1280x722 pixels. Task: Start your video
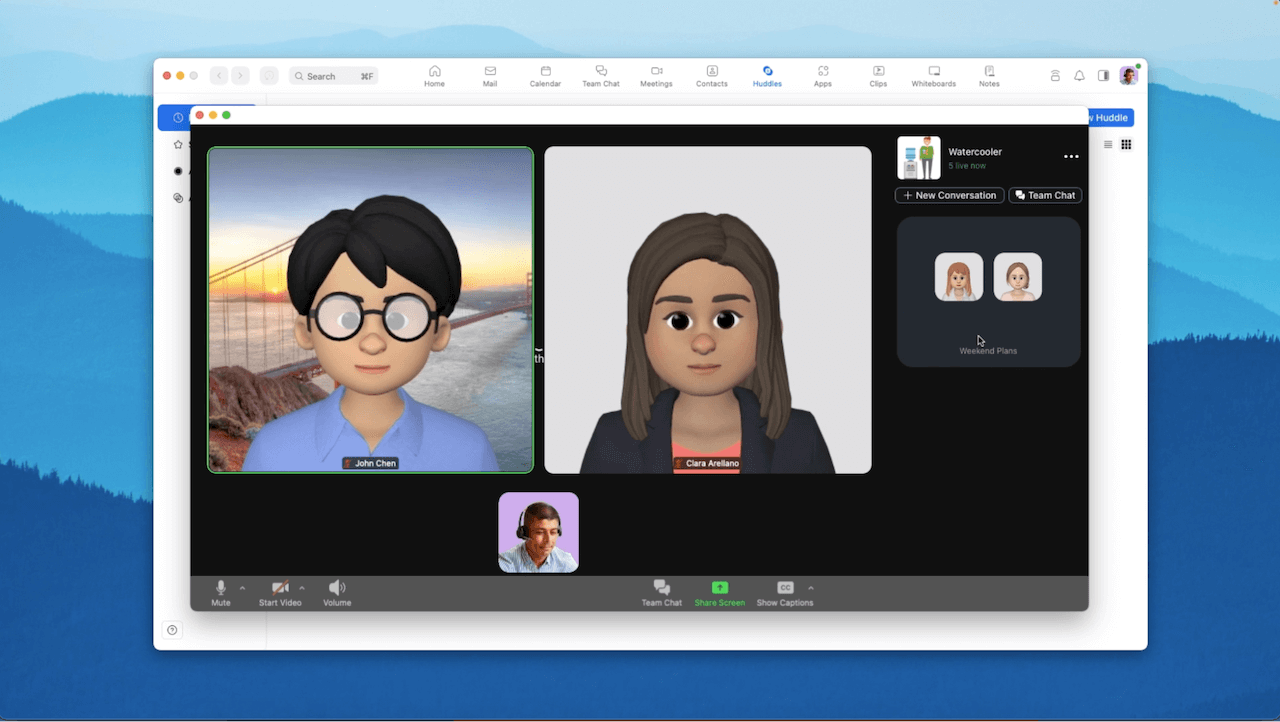click(x=280, y=592)
